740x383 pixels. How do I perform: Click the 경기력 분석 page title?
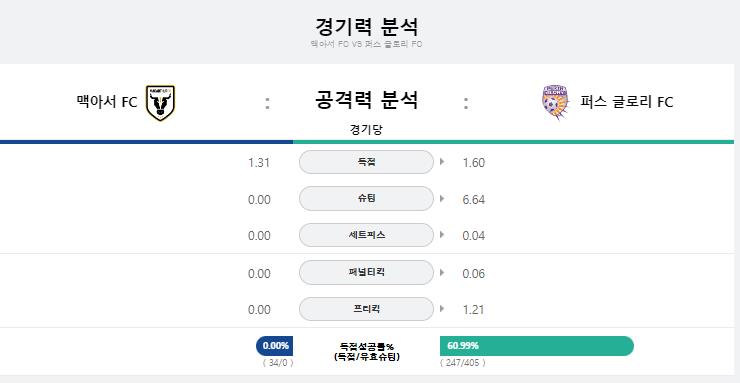pos(366,26)
